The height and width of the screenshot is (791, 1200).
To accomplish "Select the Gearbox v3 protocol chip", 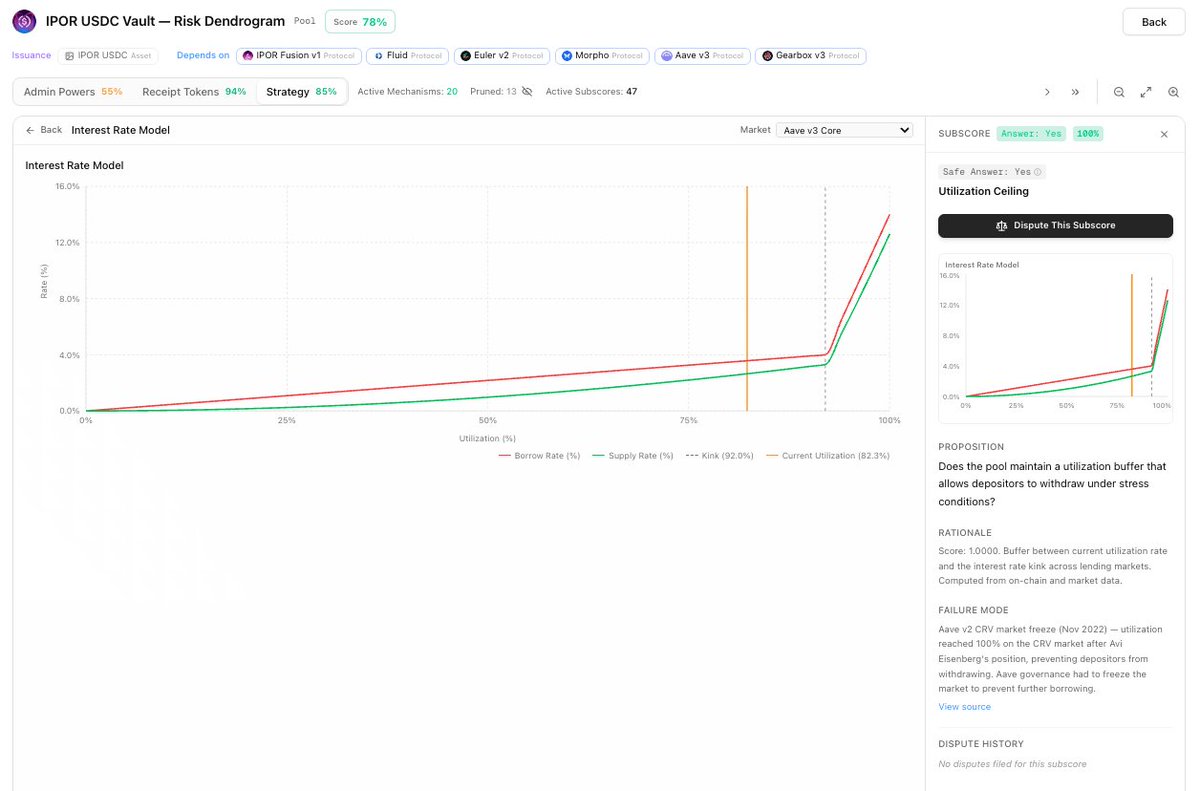I will pos(810,56).
